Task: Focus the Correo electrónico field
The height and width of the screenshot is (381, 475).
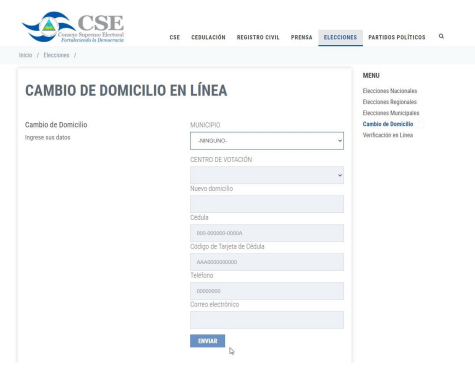Action: tap(267, 320)
